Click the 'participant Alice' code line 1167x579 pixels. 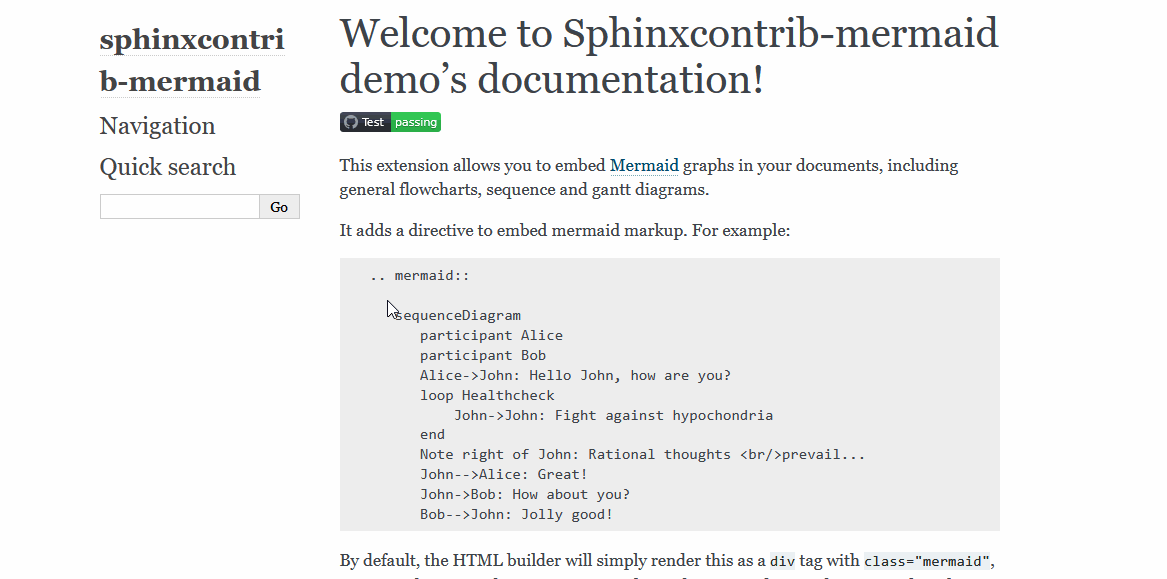click(491, 336)
